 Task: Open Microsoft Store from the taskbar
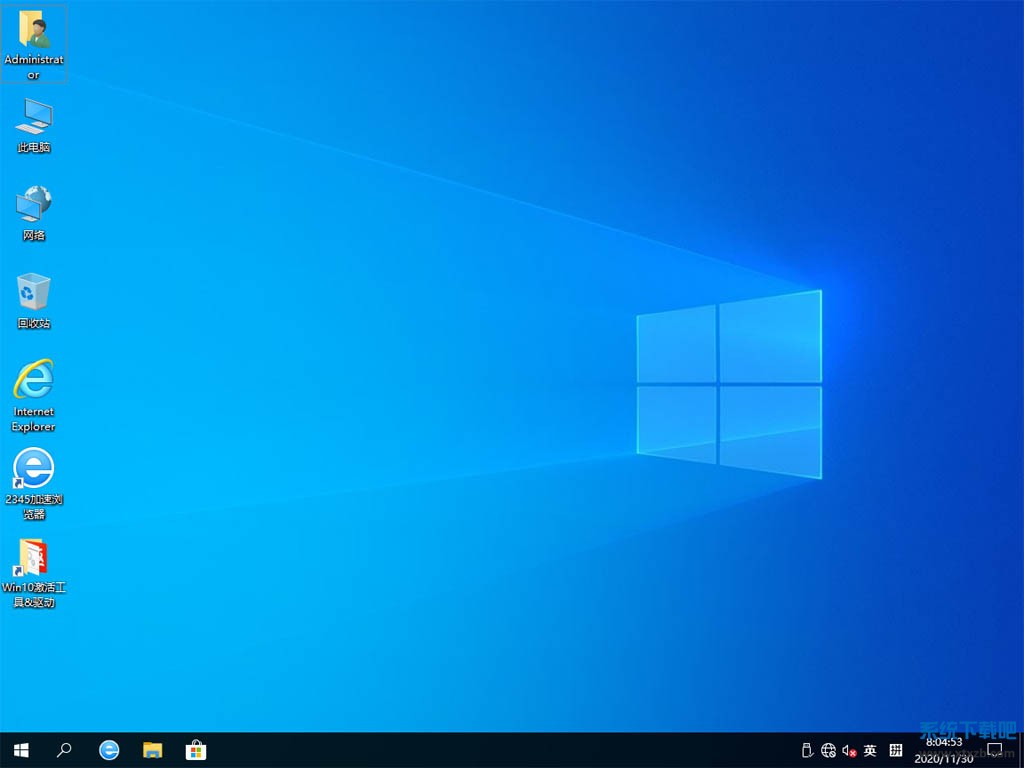click(196, 750)
